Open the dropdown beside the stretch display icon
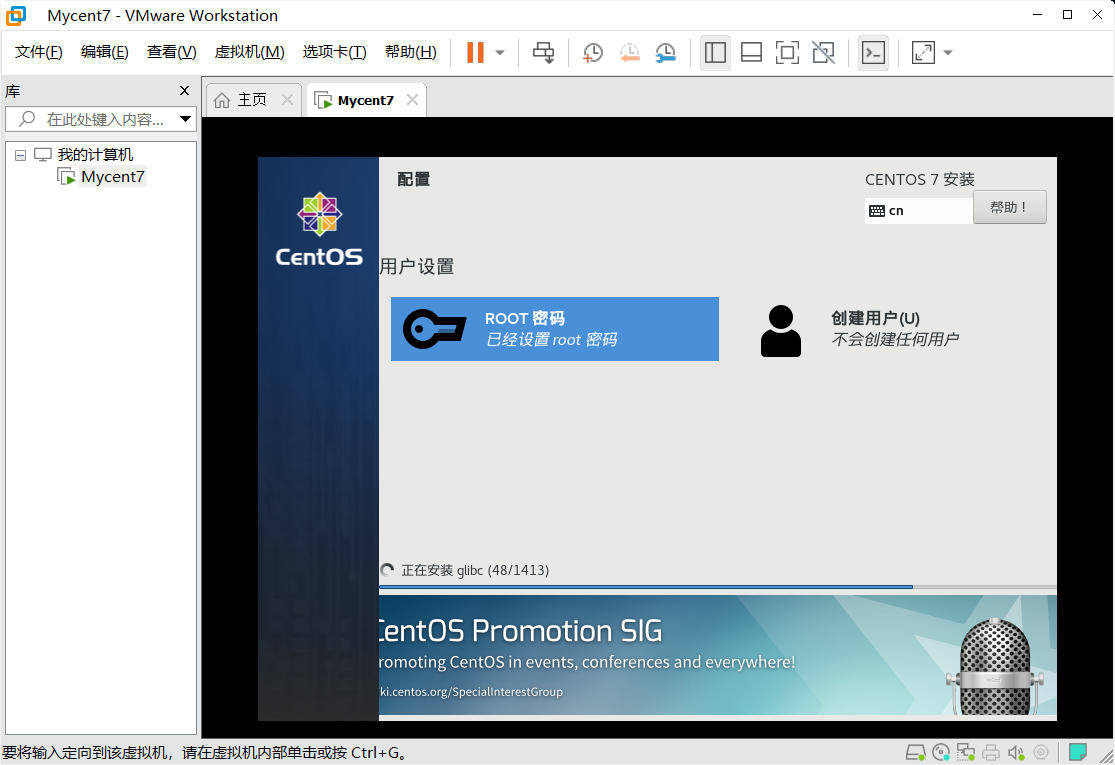 point(948,53)
